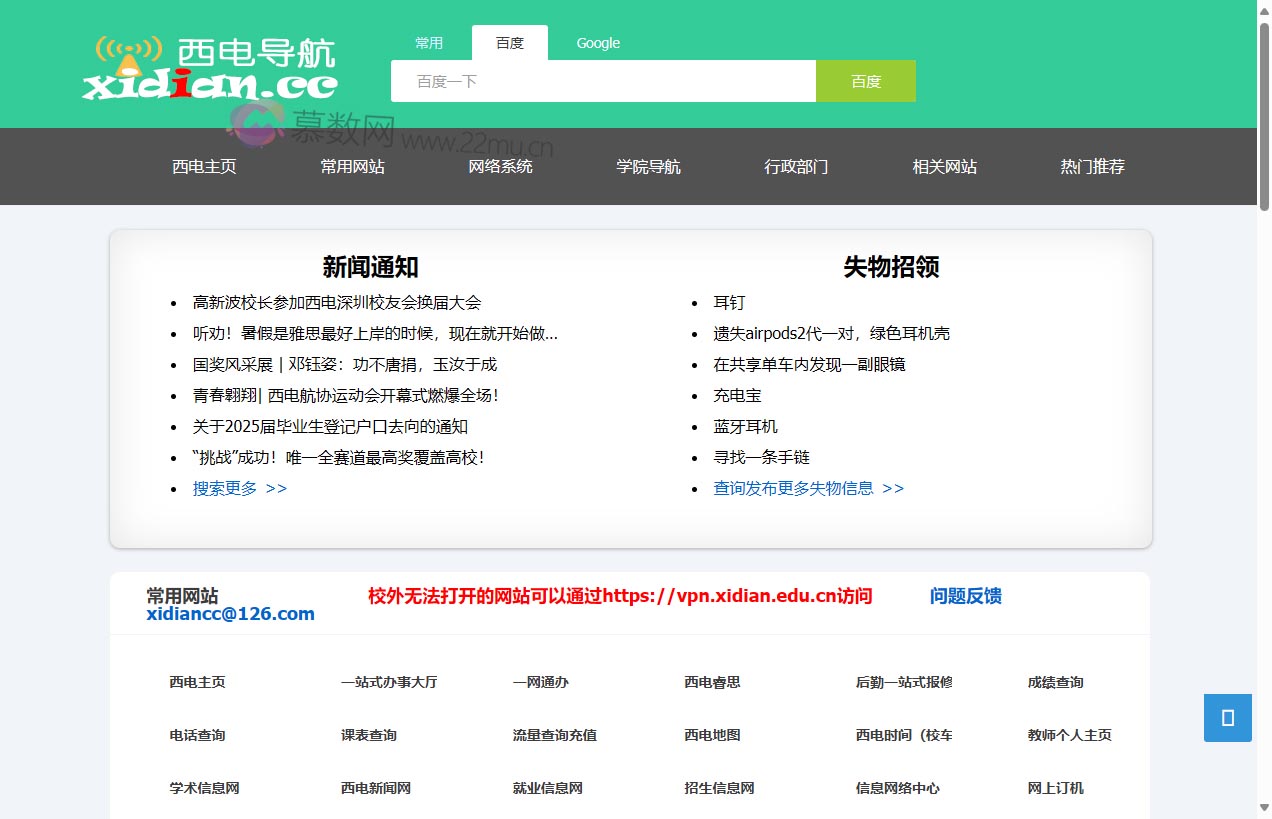Click the 问题反馈 feedback link
Viewport: 1272px width, 819px height.
pyautogui.click(x=965, y=596)
